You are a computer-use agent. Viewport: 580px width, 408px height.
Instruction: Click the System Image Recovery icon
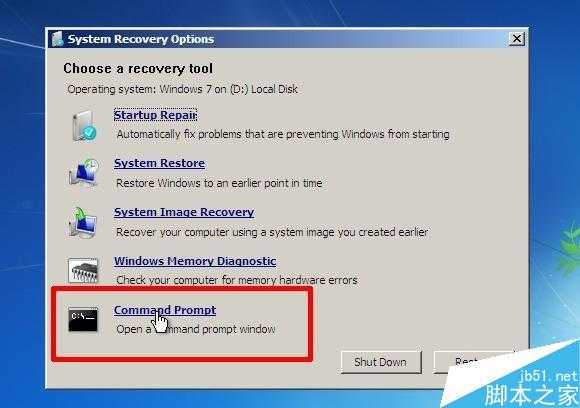pos(83,222)
